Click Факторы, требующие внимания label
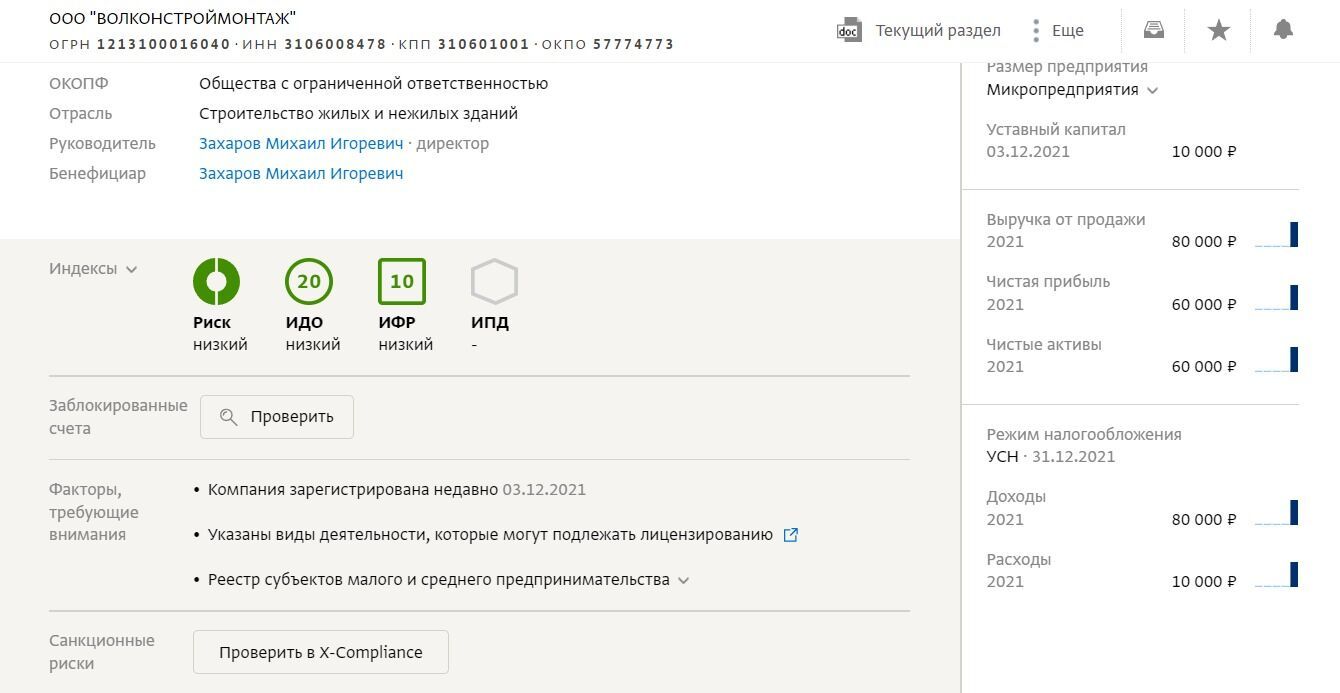The width and height of the screenshot is (1340, 693). click(94, 512)
